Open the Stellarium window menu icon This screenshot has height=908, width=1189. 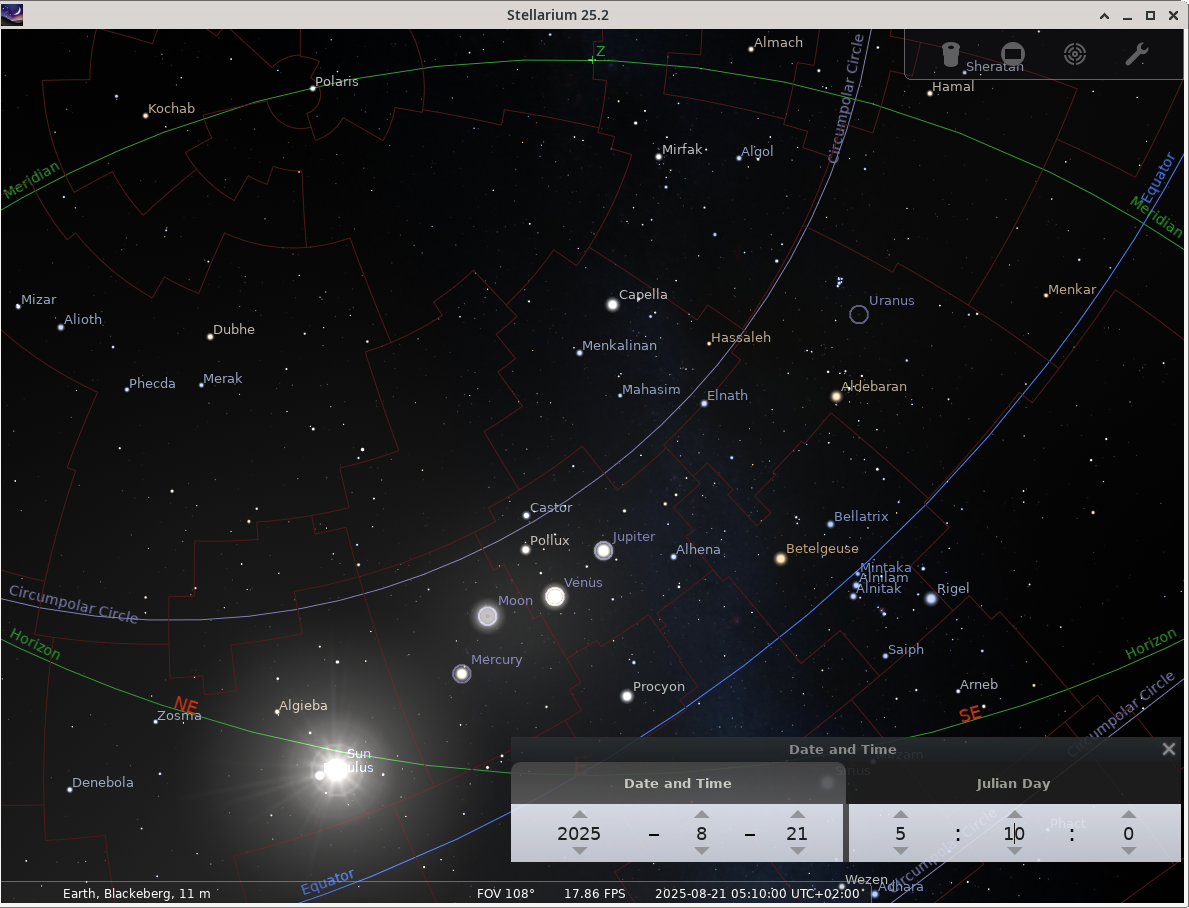pos(12,14)
